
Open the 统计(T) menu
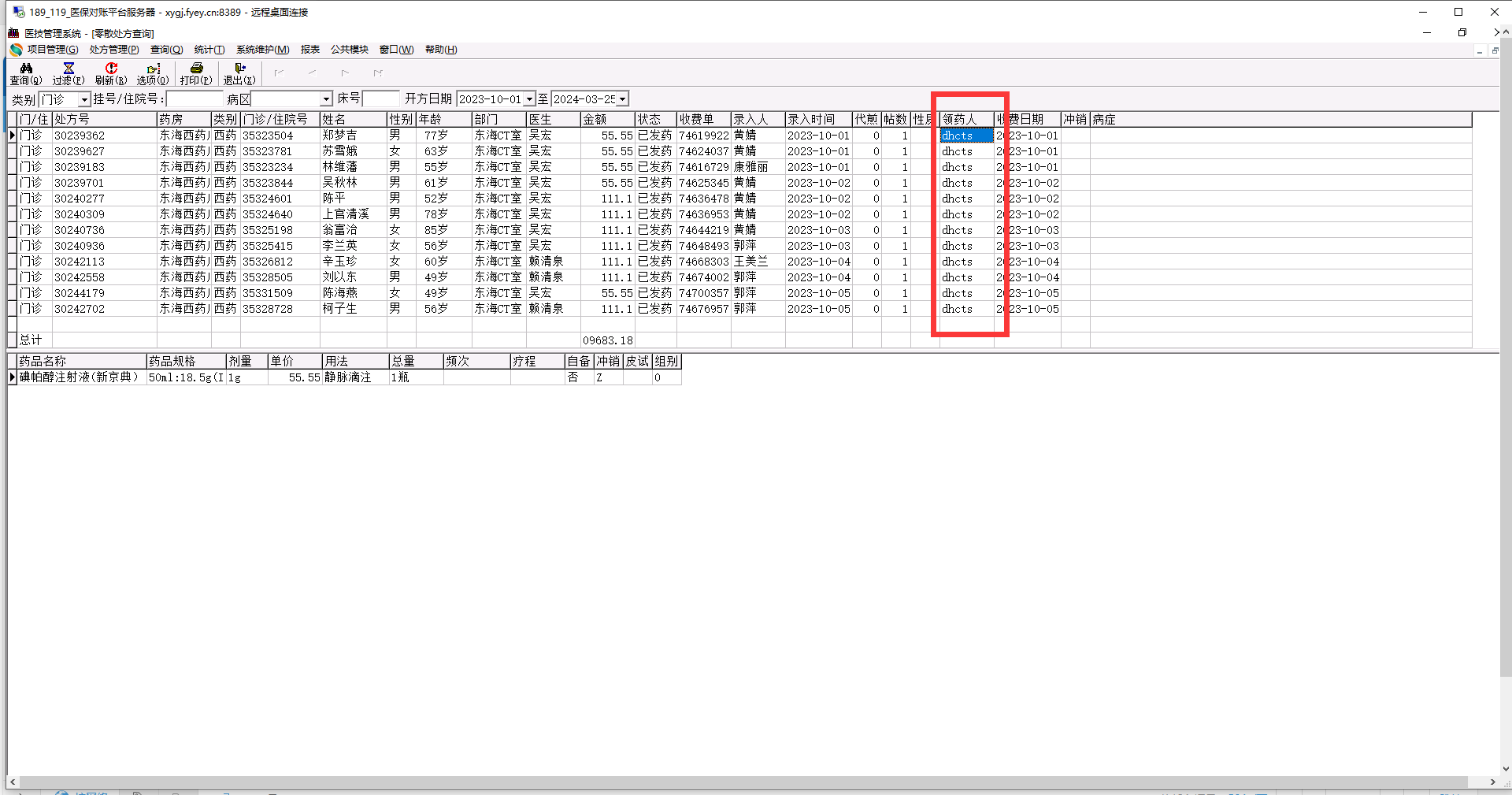point(209,50)
